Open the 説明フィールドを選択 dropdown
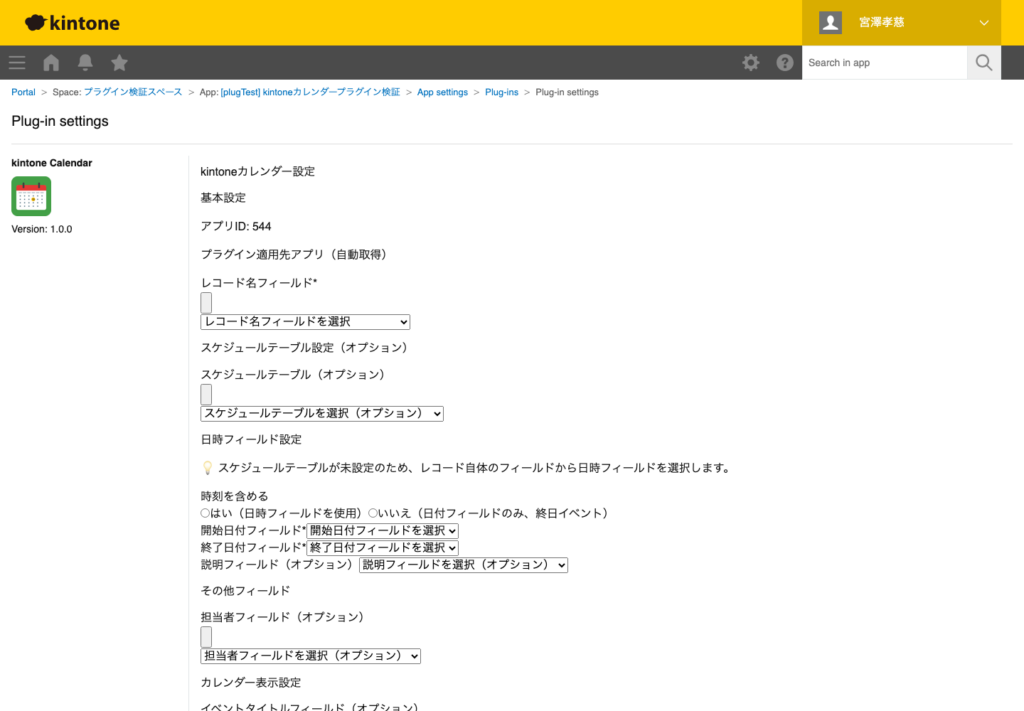The width and height of the screenshot is (1024, 711). tap(463, 564)
